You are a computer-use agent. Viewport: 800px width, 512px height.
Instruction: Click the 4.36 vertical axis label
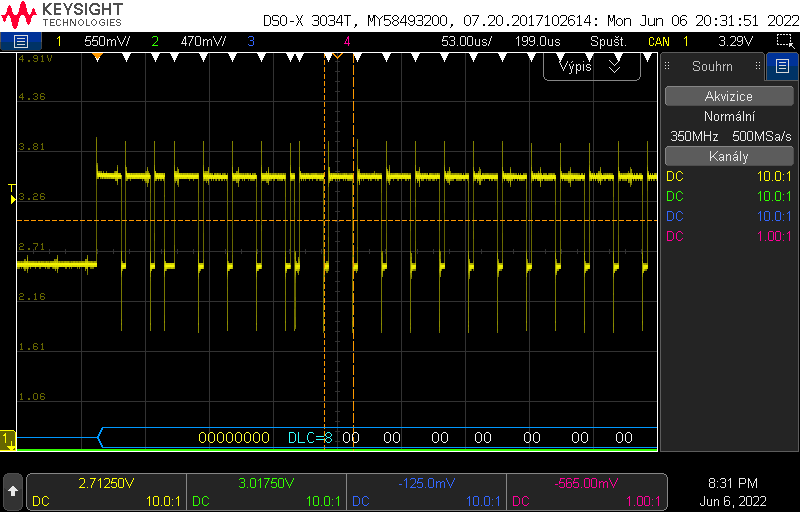(32, 96)
